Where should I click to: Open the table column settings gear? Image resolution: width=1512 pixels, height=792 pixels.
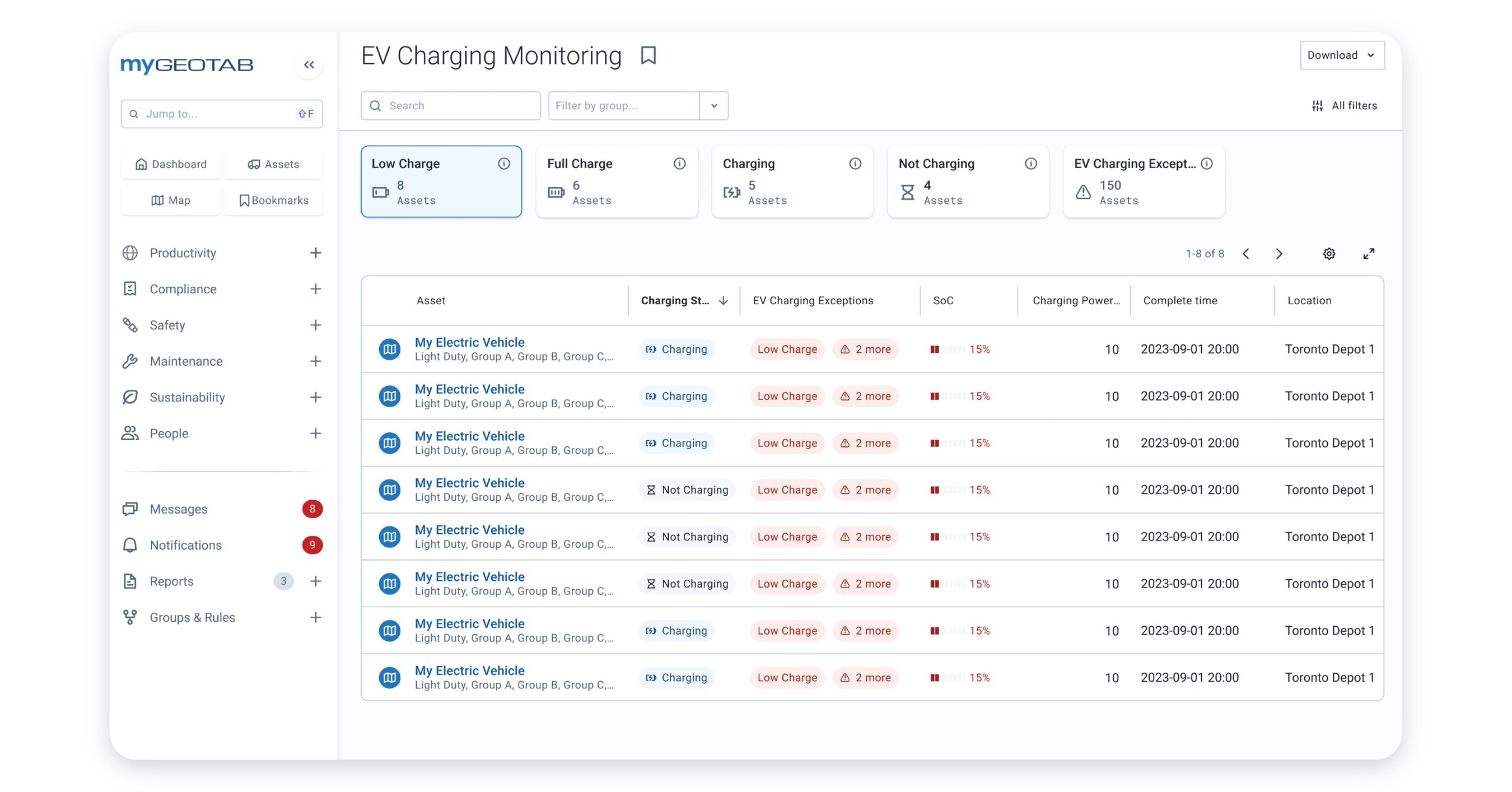pyautogui.click(x=1329, y=254)
